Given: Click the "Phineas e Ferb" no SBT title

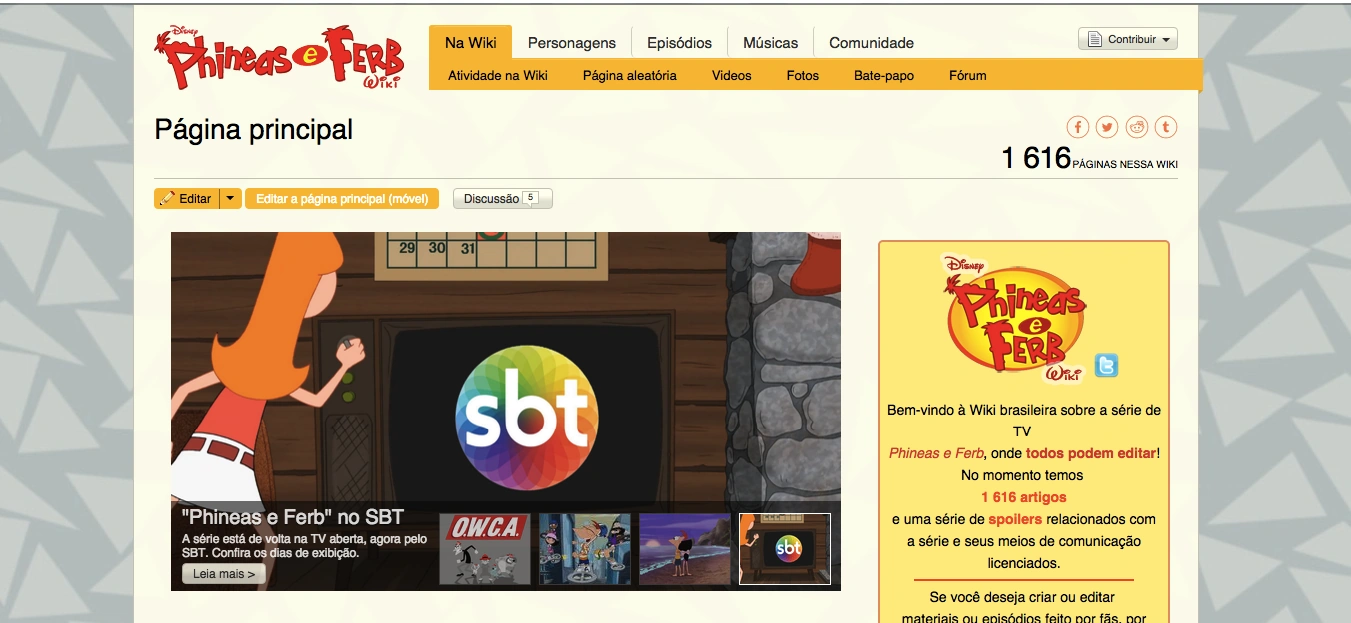Looking at the screenshot, I should click(x=293, y=517).
